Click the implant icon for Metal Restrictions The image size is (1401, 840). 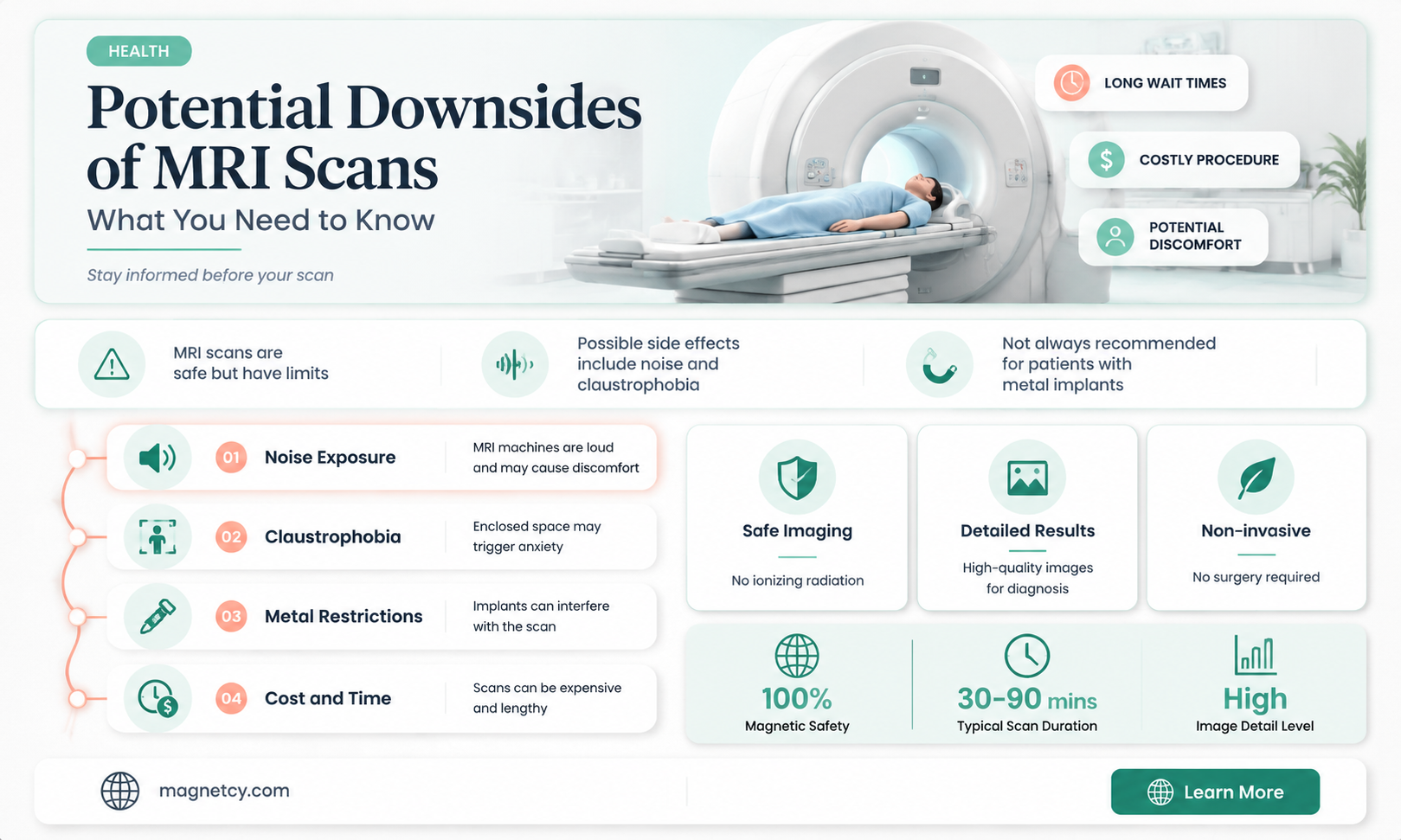157,616
